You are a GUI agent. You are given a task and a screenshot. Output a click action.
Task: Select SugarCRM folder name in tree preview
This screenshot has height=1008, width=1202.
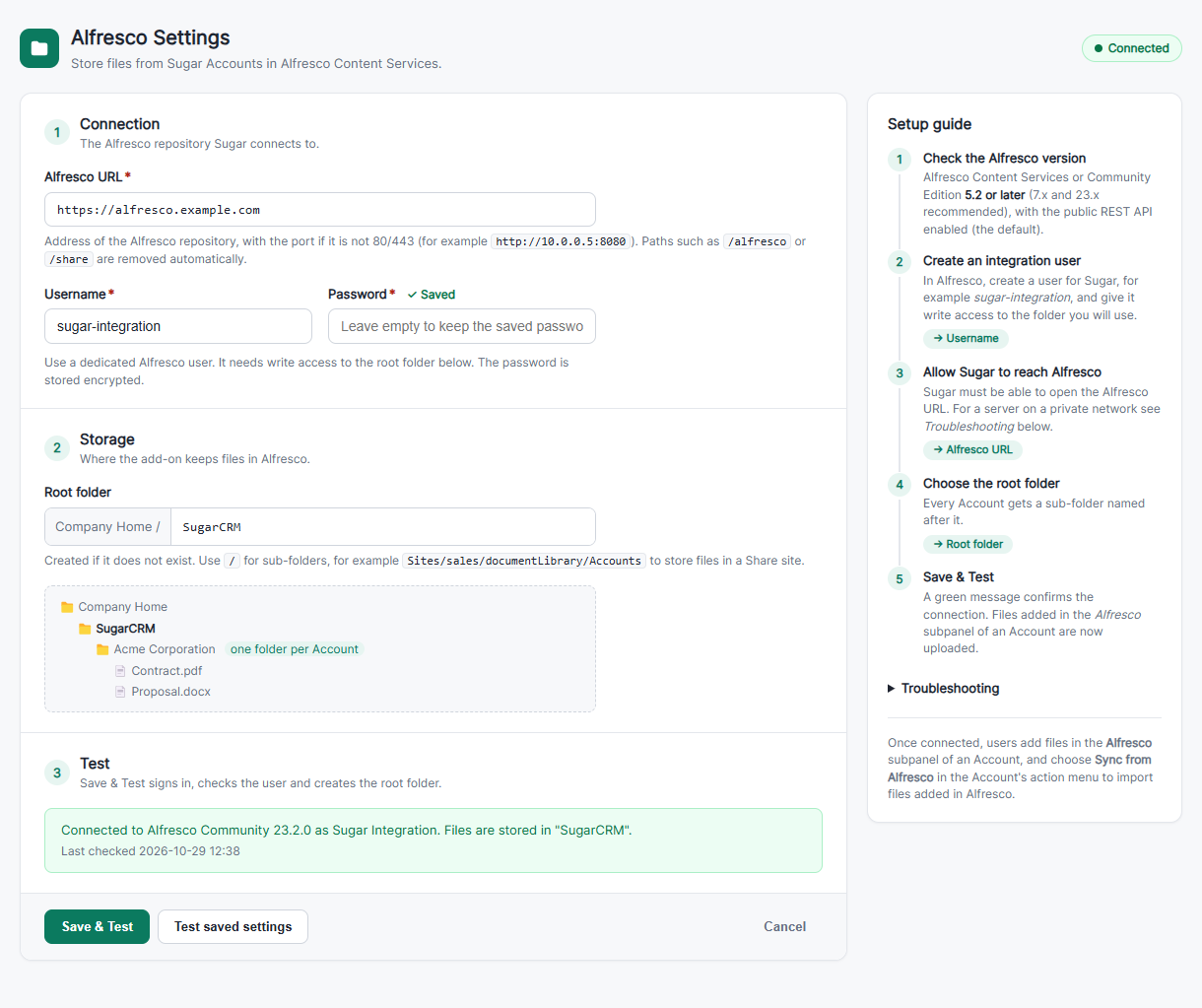125,629
